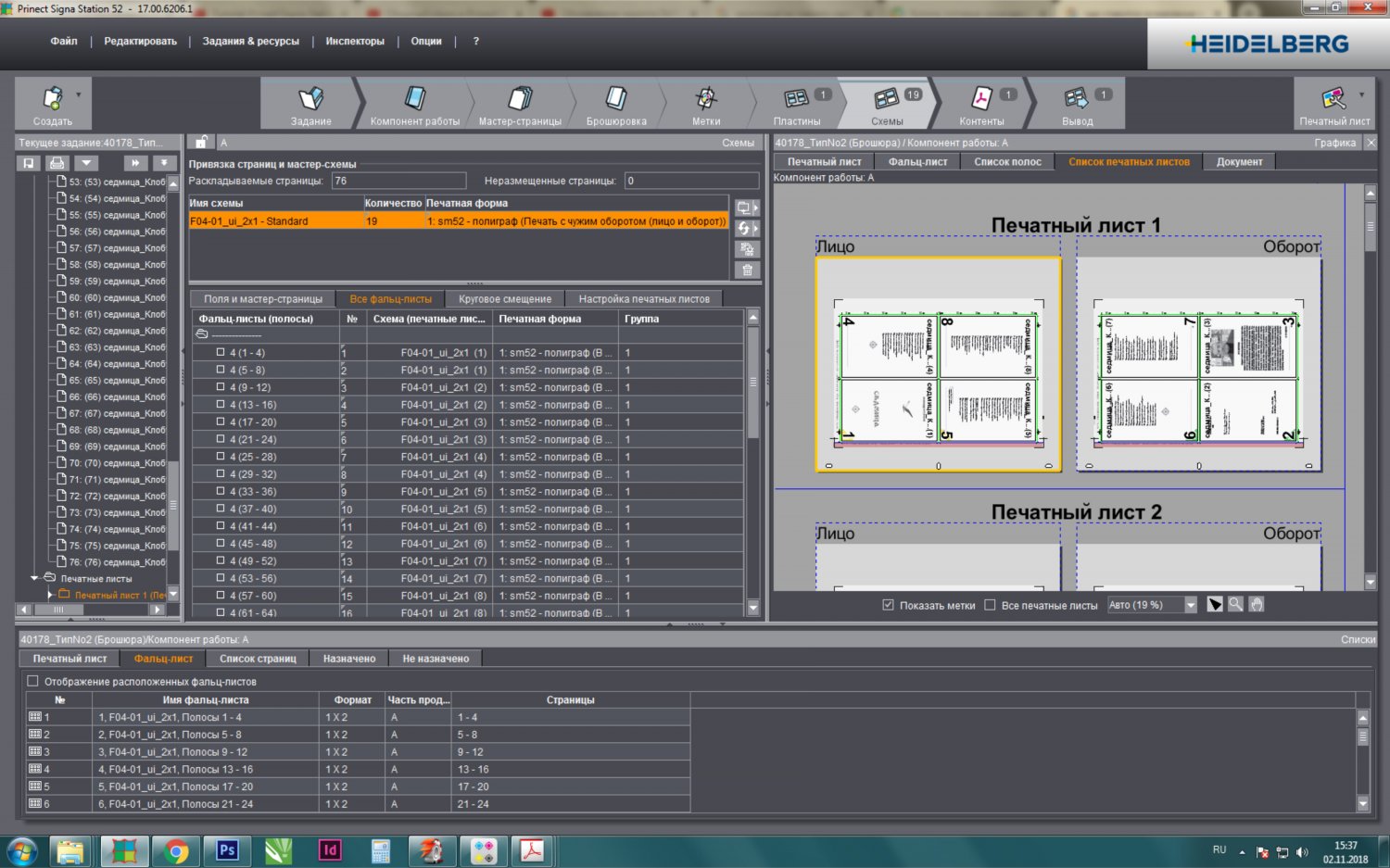Screen dimensions: 1390x868
Task: Open the Авто (19 %) zoom dropdown
Action: 1191,605
